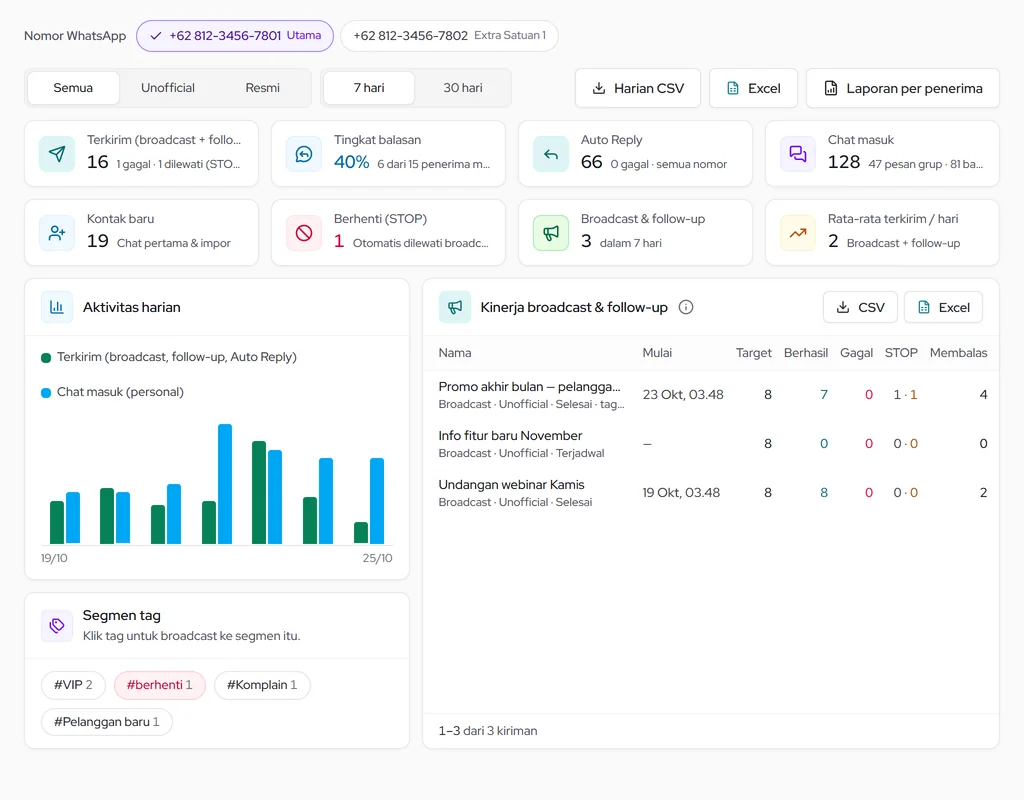This screenshot has height=800, width=1024.
Task: Click the reply arrow icon on Auto Reply card
Action: tap(551, 154)
